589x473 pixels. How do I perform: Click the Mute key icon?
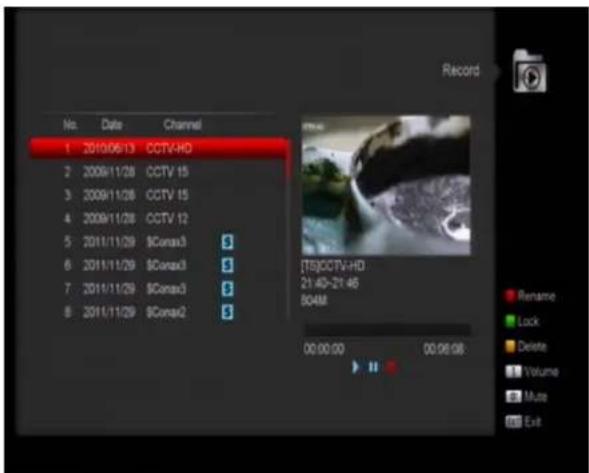pyautogui.click(x=513, y=396)
